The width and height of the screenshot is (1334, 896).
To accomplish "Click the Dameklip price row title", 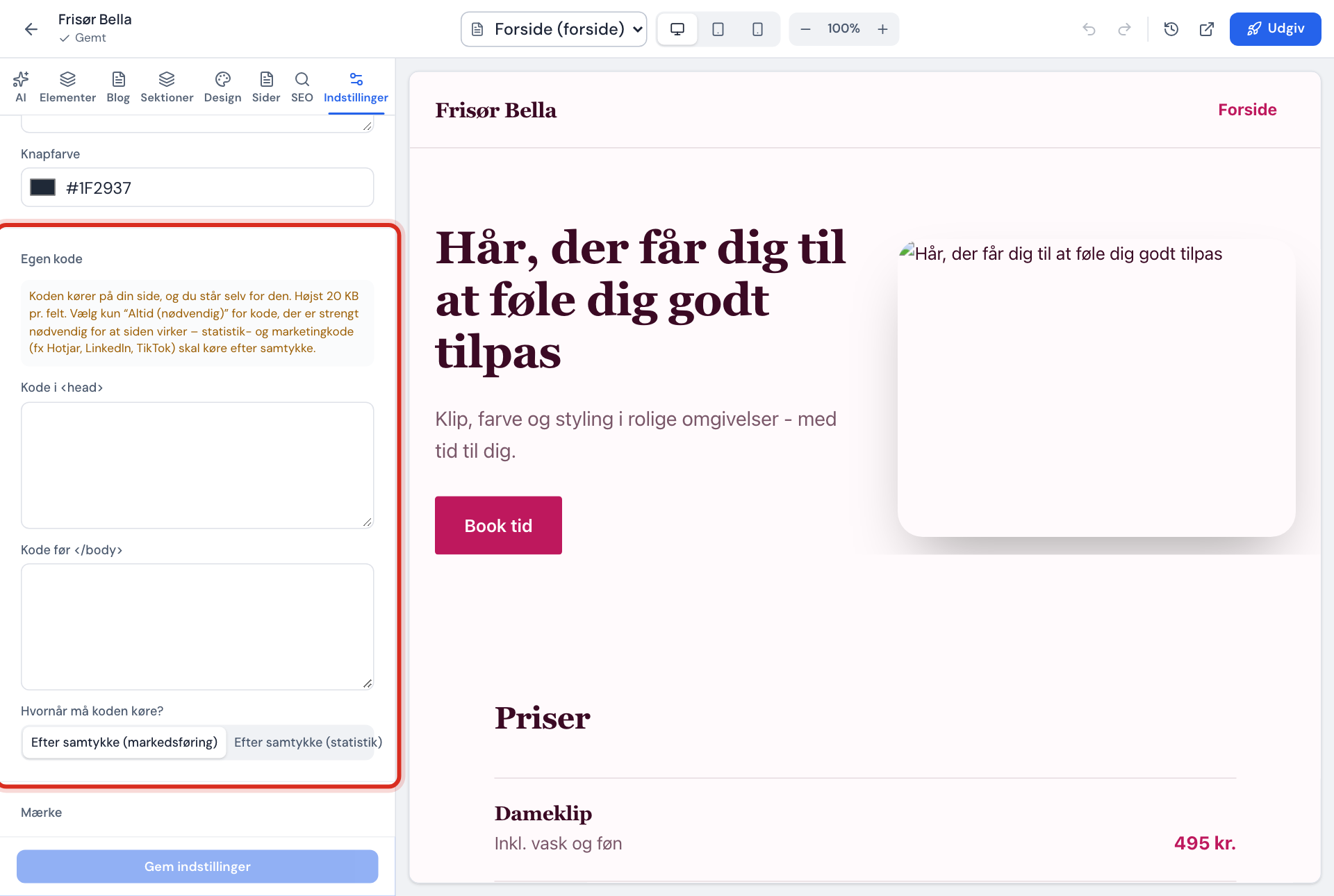I will coord(543,813).
